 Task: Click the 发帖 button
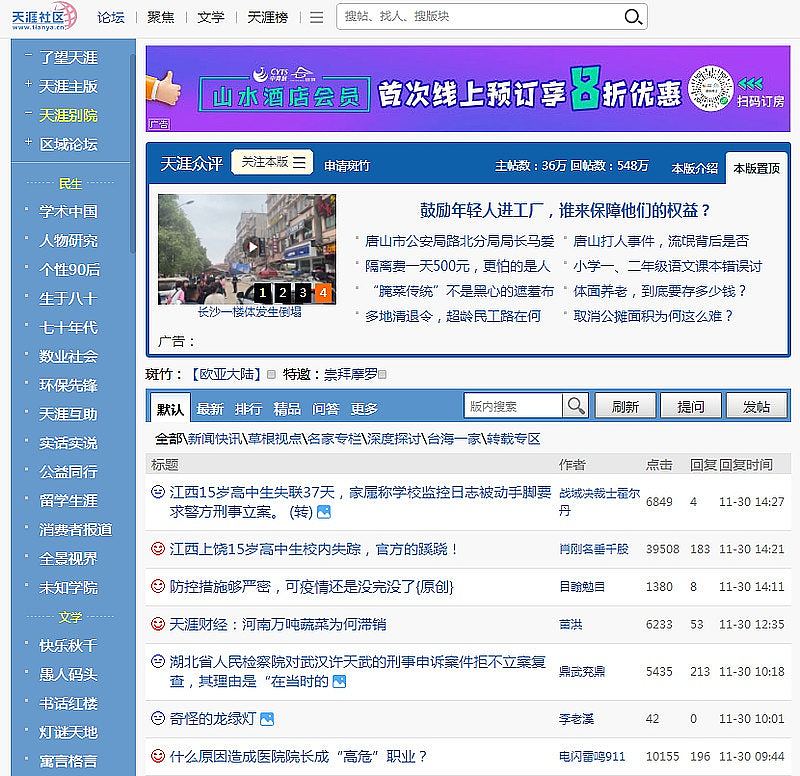point(756,406)
